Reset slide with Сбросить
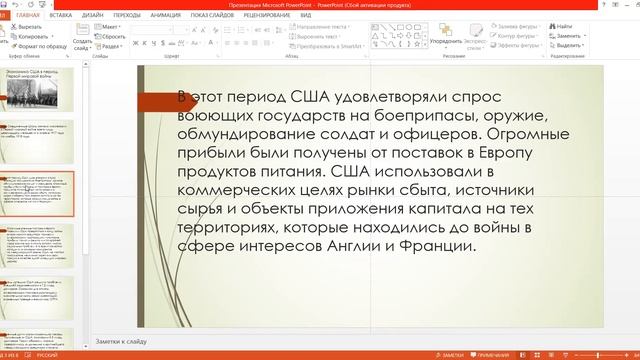Image resolution: width=640 pixels, height=360 pixels. [110, 36]
